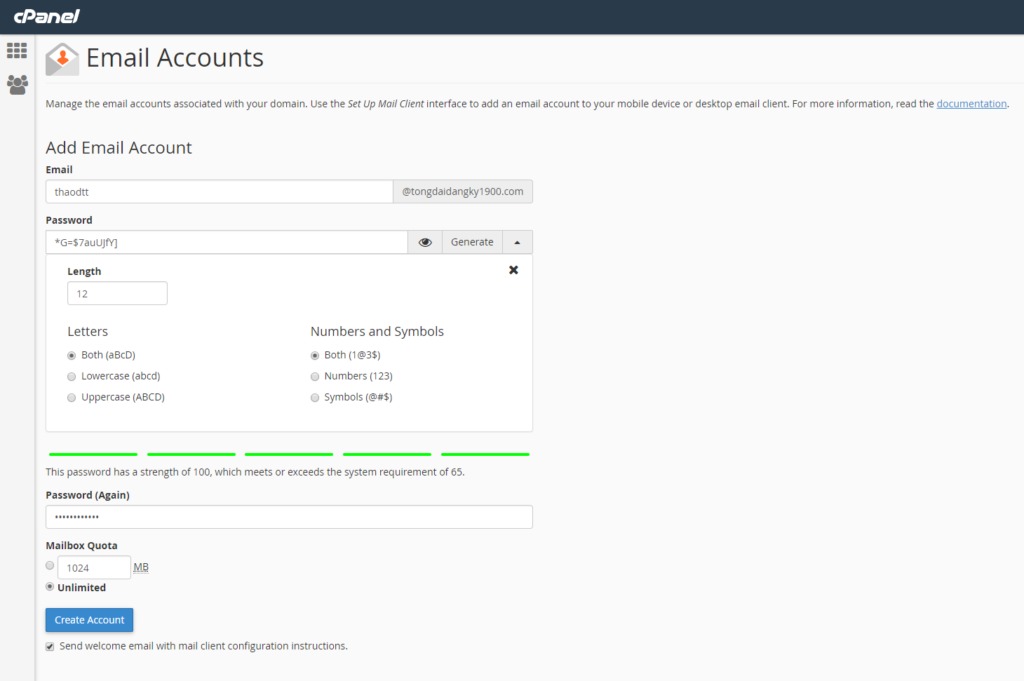The height and width of the screenshot is (681, 1024).
Task: Select Both (aBcD) letters option
Action: click(72, 356)
